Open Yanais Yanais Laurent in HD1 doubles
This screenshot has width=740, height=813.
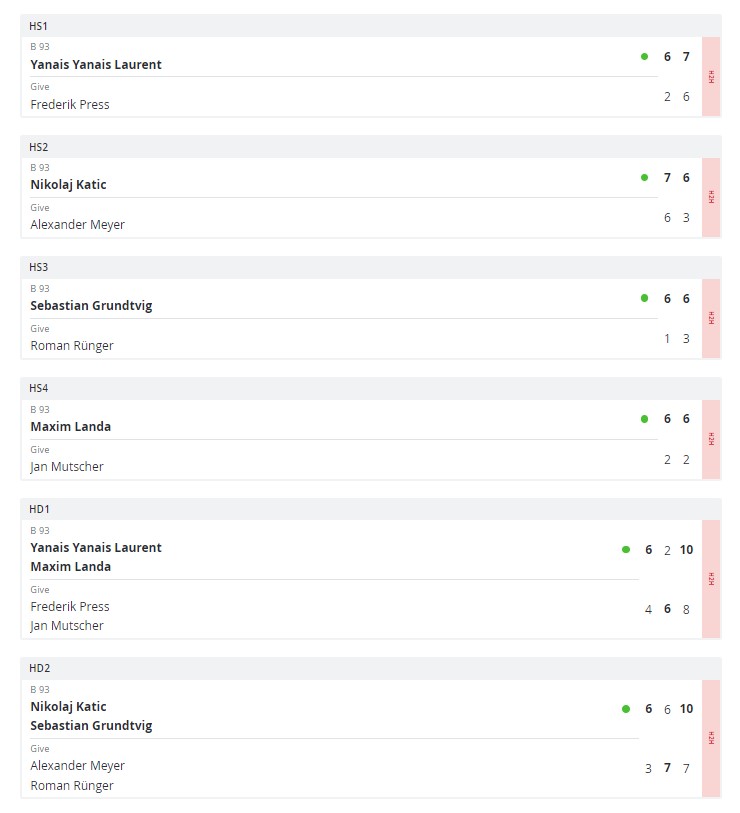96,548
